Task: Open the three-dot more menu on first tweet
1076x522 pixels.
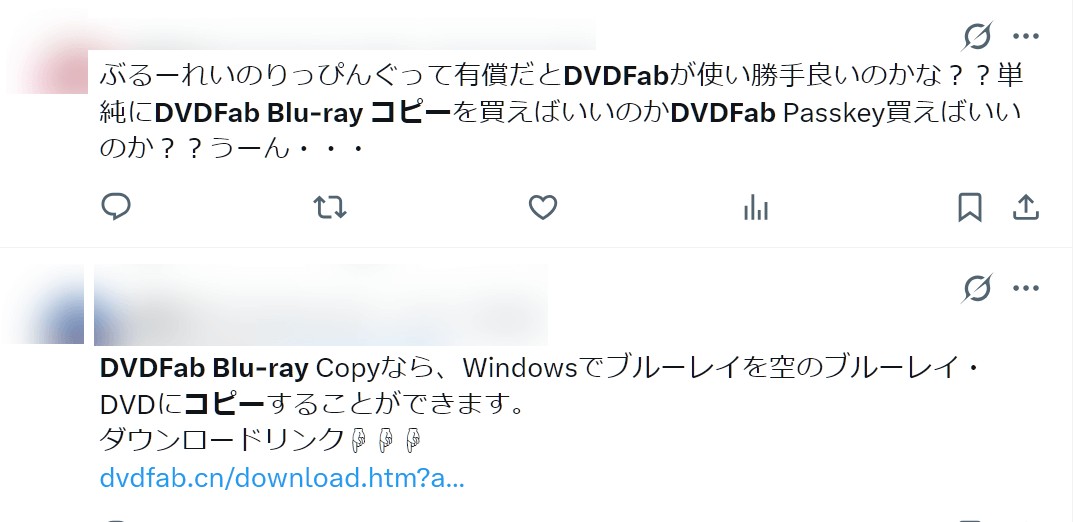Action: click(1026, 36)
